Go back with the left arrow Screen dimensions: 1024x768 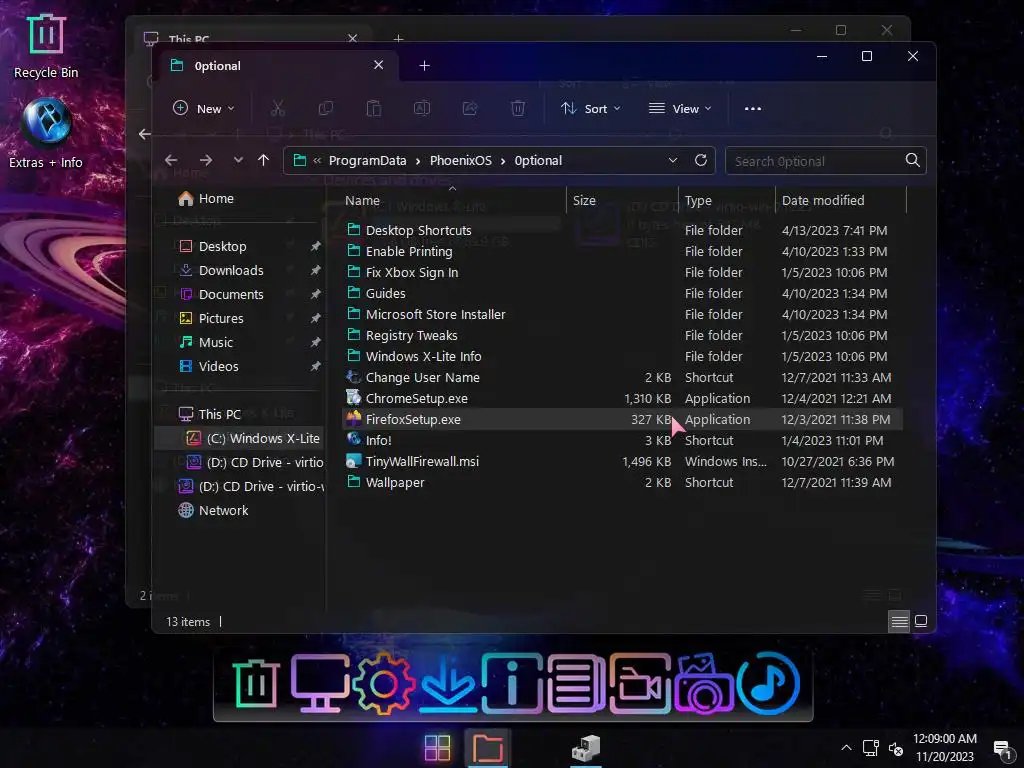coord(171,160)
